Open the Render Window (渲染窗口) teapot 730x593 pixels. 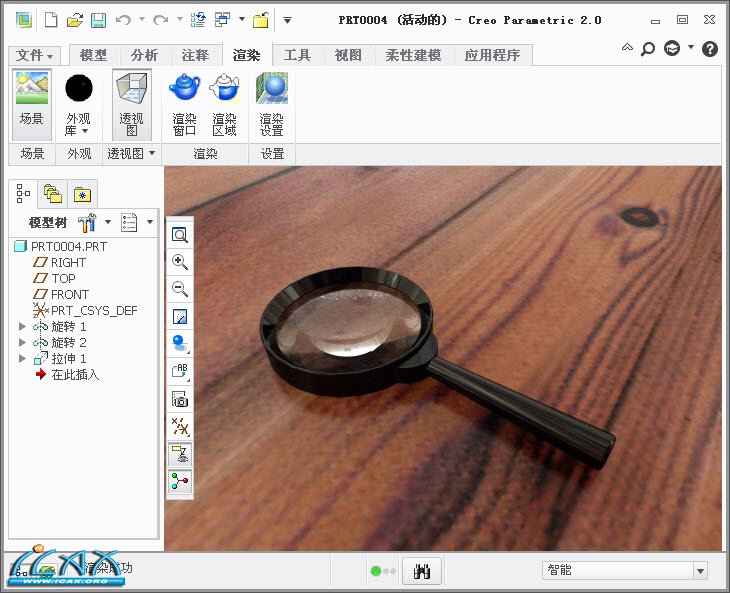coord(184,105)
